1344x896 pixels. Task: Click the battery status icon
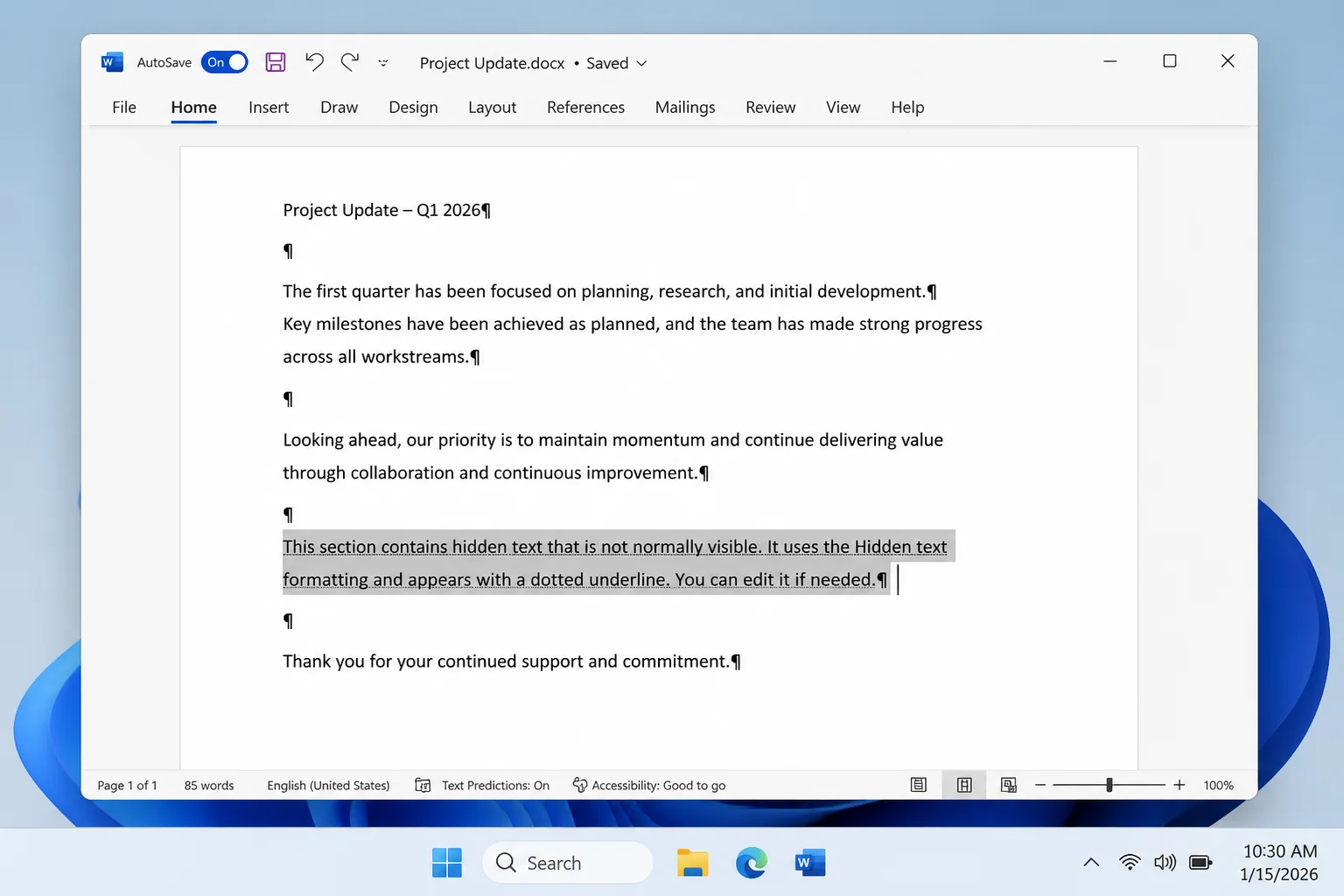coord(1200,863)
